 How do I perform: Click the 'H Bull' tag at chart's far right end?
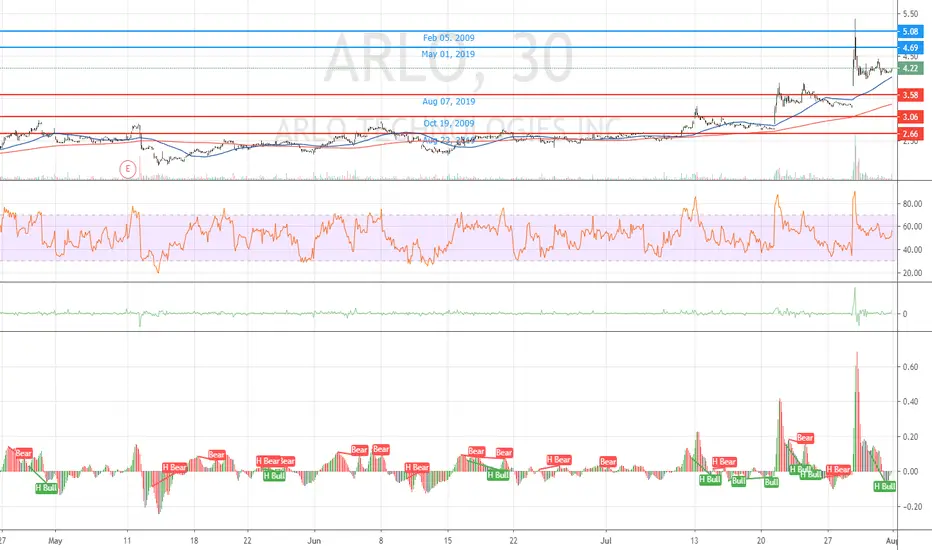click(884, 486)
